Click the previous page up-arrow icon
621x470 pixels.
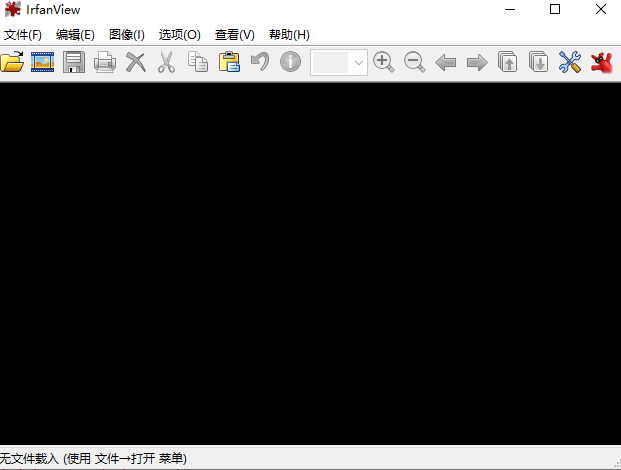tap(508, 62)
